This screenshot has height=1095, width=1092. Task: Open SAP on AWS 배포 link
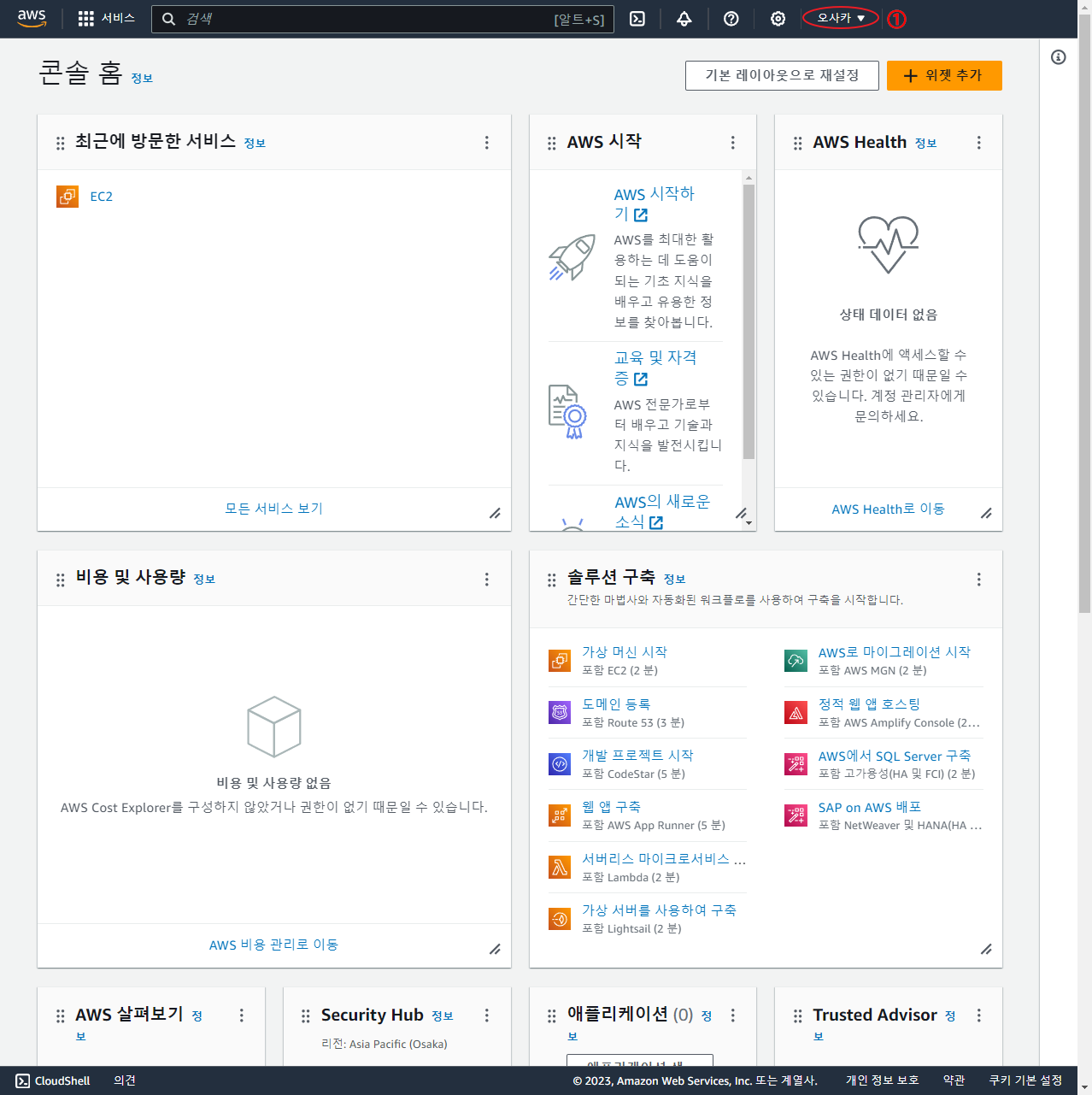click(x=869, y=808)
